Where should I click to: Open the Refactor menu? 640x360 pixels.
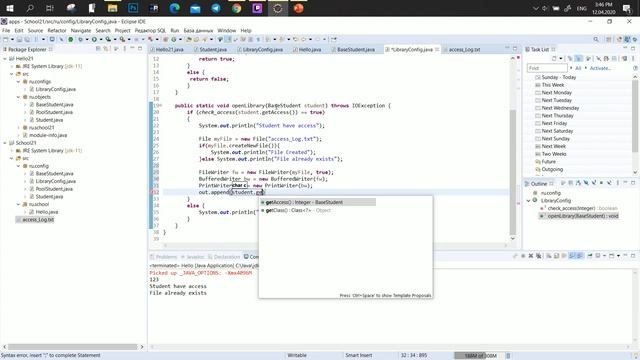[56, 30]
